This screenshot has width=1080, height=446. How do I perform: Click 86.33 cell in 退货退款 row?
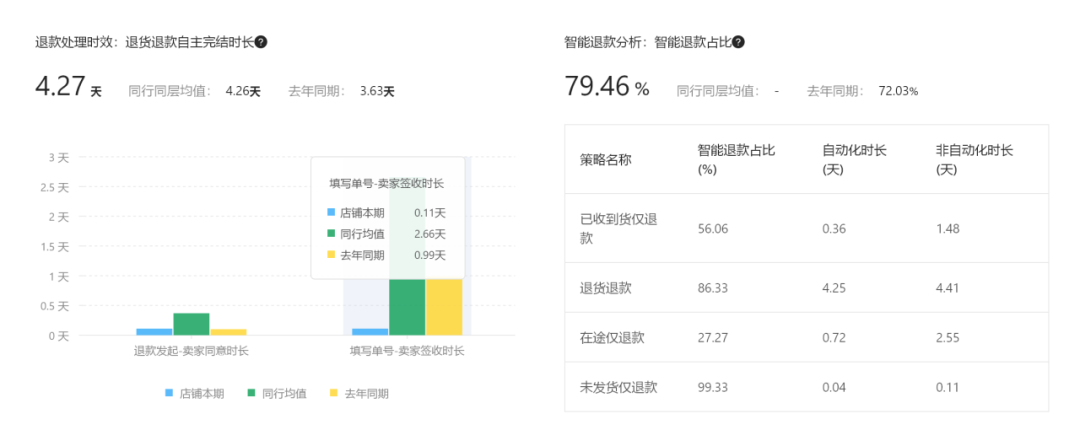point(713,288)
